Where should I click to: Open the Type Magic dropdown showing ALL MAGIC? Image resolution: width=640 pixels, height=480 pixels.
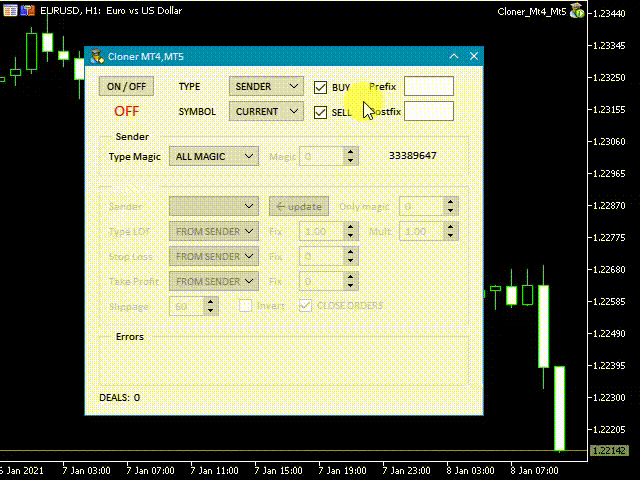click(214, 156)
